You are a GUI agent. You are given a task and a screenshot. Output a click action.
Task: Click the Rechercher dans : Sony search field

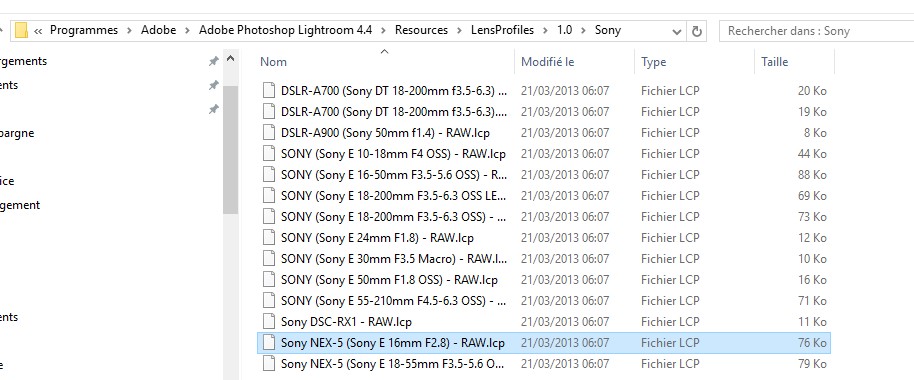click(816, 31)
